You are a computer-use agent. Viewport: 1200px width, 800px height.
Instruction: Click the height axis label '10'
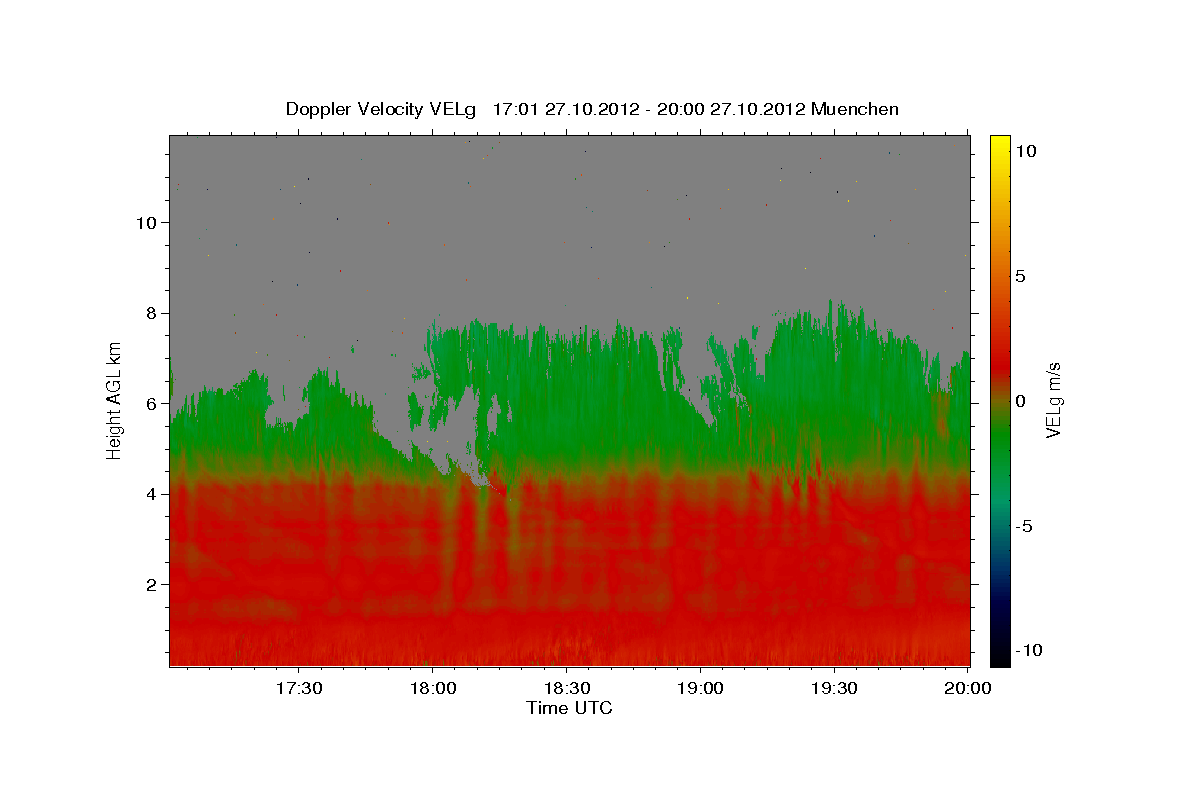point(145,222)
